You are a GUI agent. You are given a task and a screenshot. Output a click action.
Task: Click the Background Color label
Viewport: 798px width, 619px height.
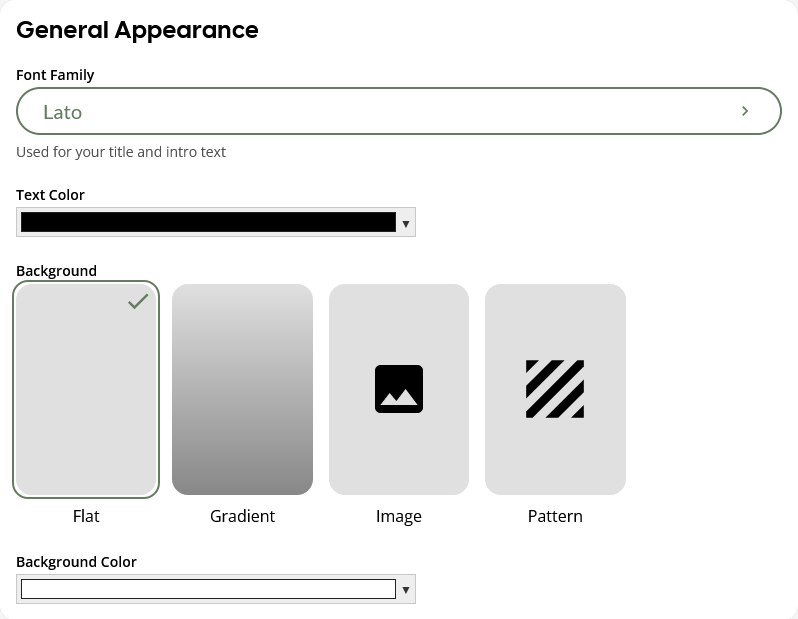pos(76,562)
